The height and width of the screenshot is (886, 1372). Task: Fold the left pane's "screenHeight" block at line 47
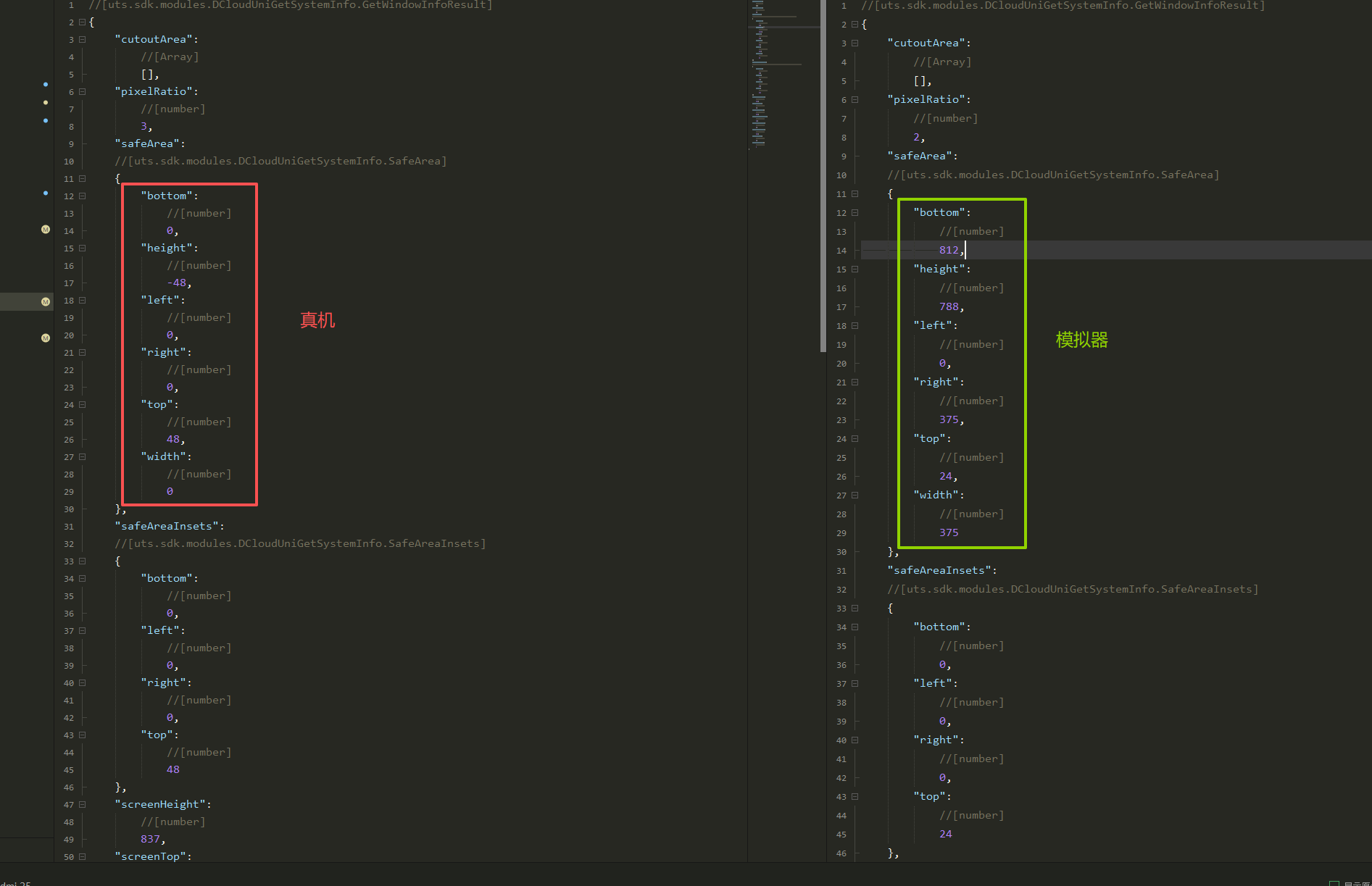point(83,805)
